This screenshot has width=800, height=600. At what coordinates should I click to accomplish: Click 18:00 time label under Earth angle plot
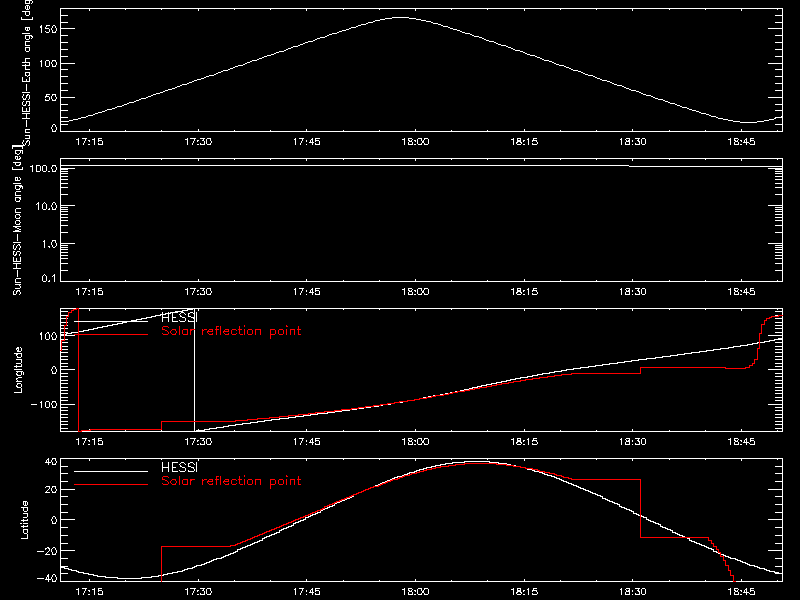click(415, 142)
